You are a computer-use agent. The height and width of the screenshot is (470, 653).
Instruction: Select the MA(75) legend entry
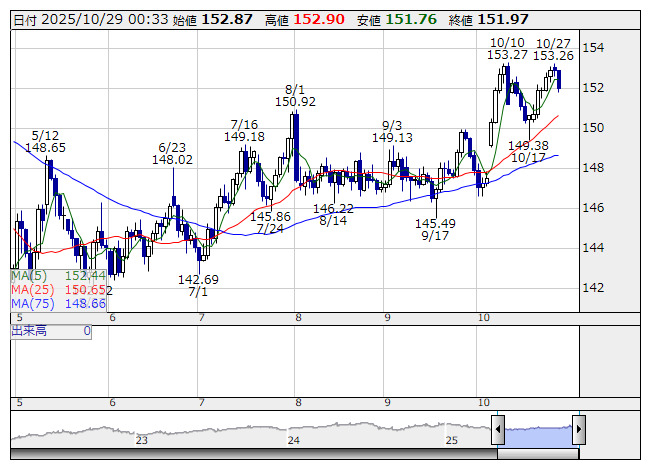tap(59, 303)
